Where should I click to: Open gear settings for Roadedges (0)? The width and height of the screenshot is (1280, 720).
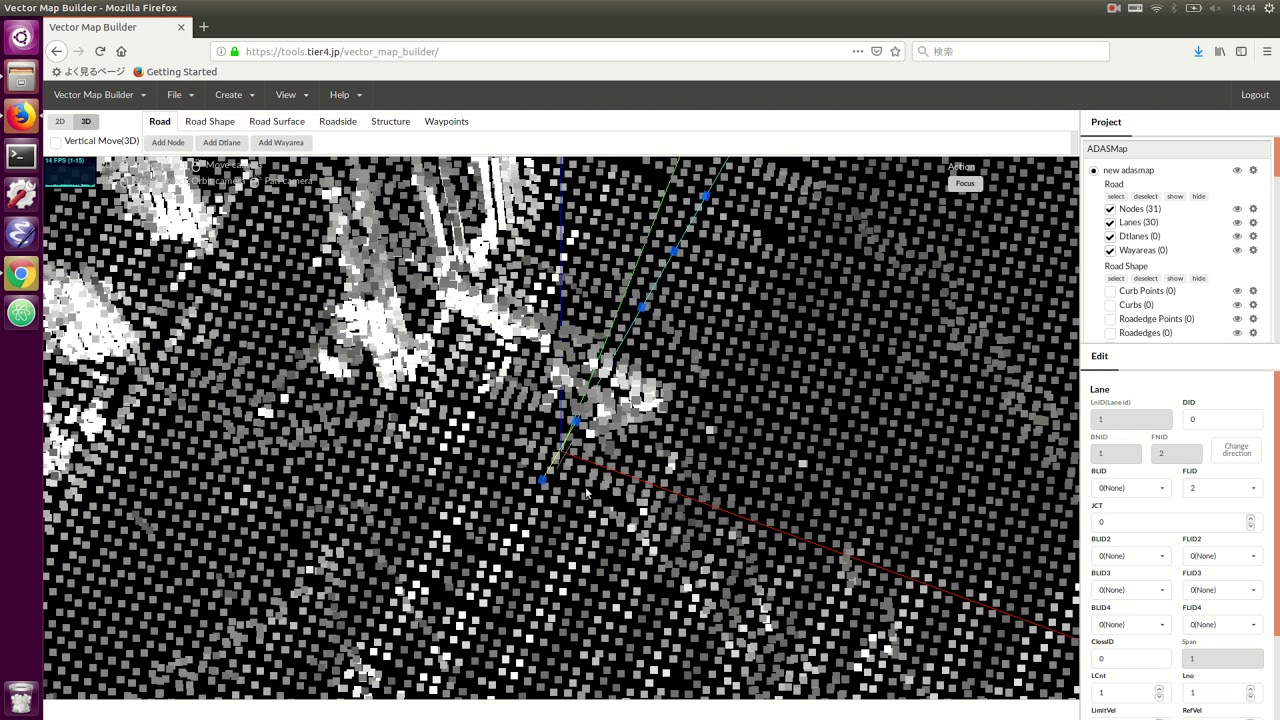tap(1253, 333)
